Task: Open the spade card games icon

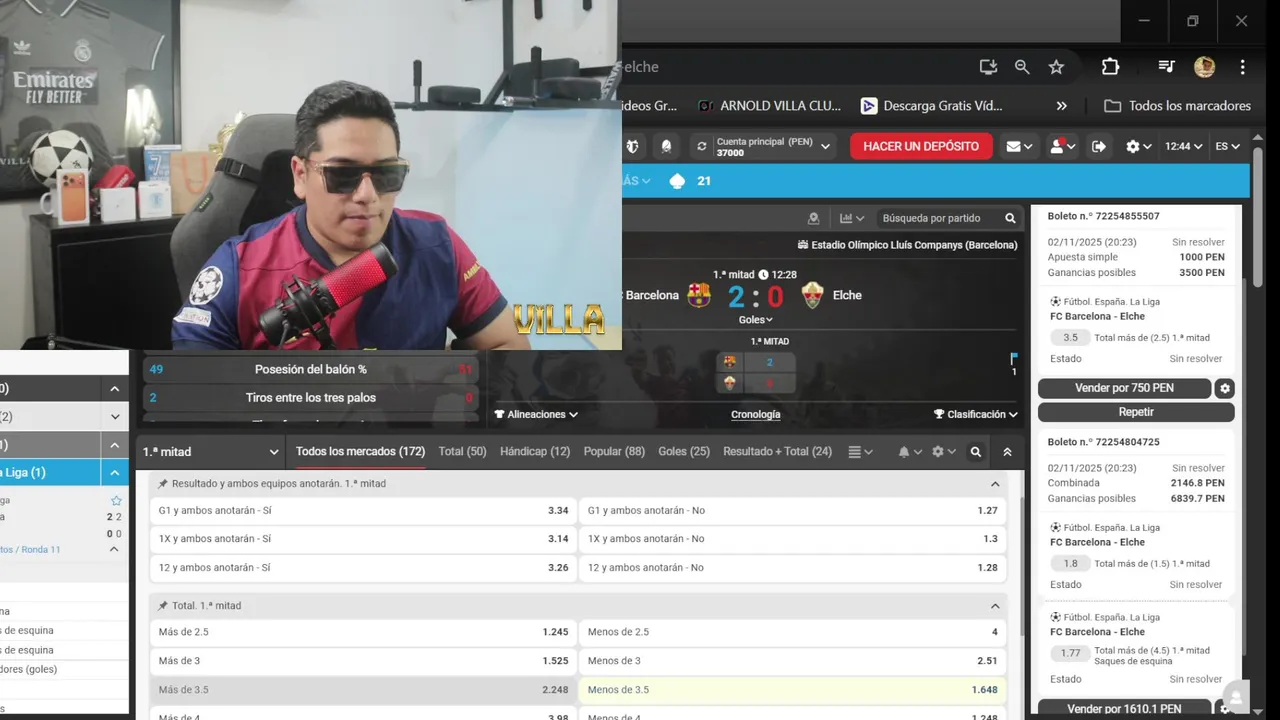Action: pos(677,181)
